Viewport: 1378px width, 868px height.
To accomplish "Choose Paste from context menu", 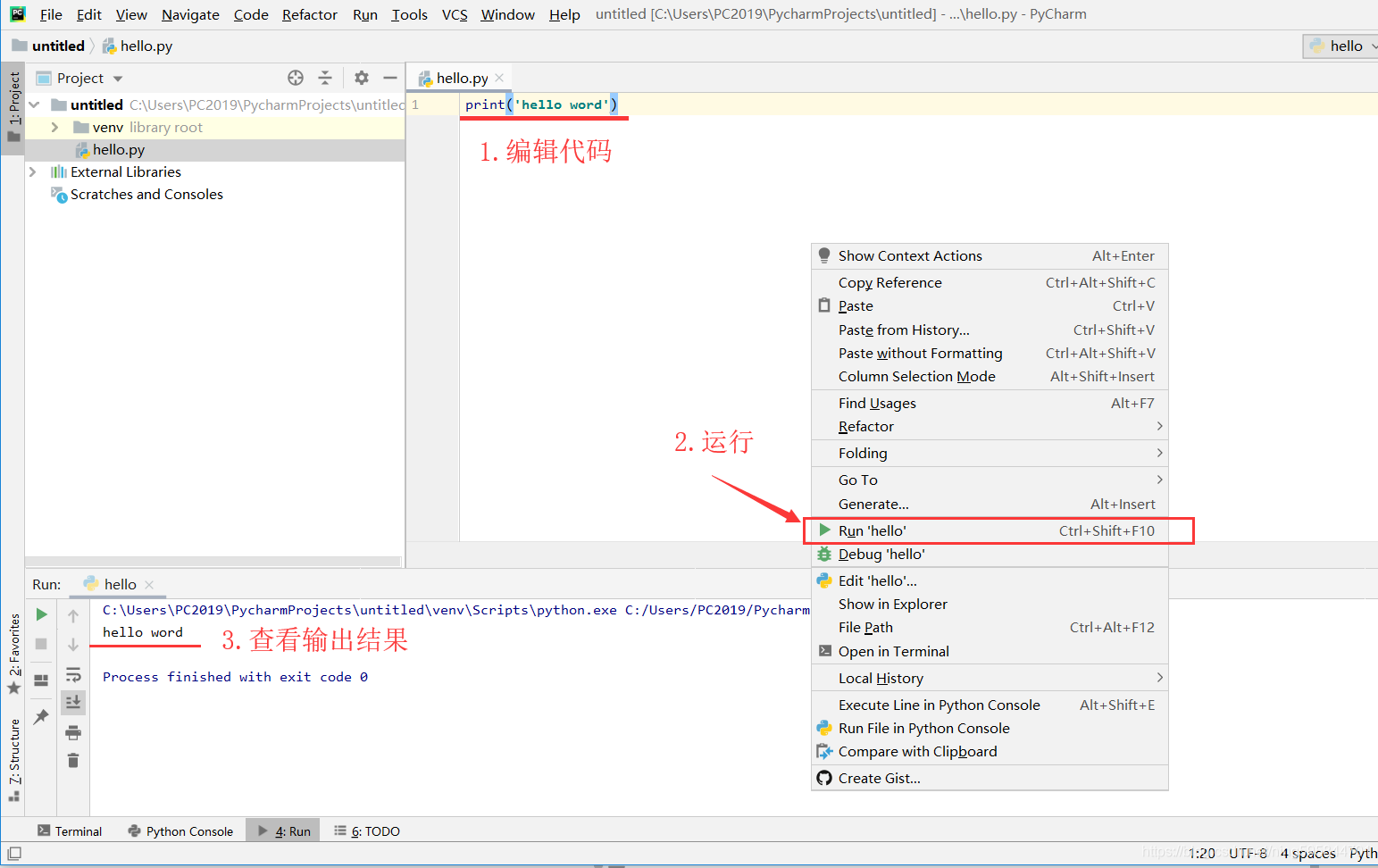I will point(990,305).
